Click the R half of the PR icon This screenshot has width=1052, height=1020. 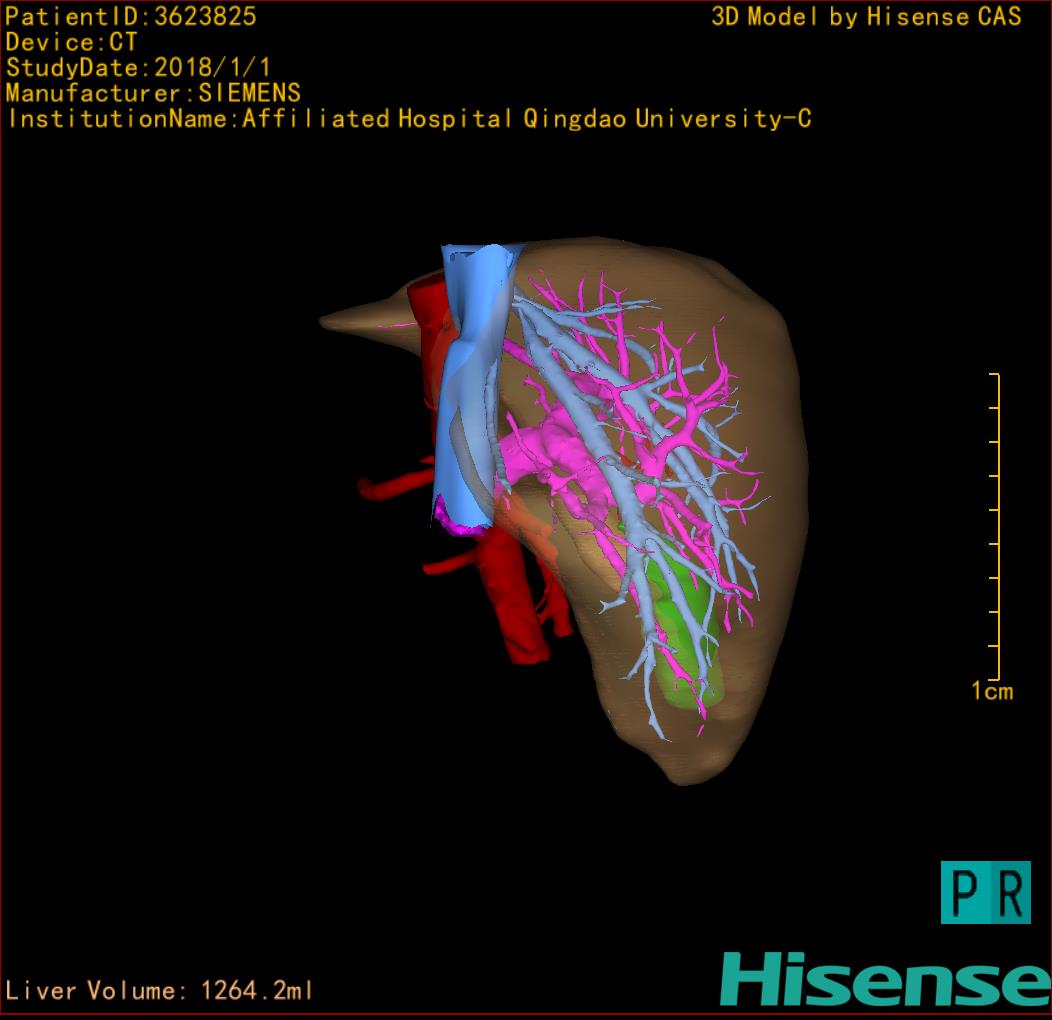1008,892
